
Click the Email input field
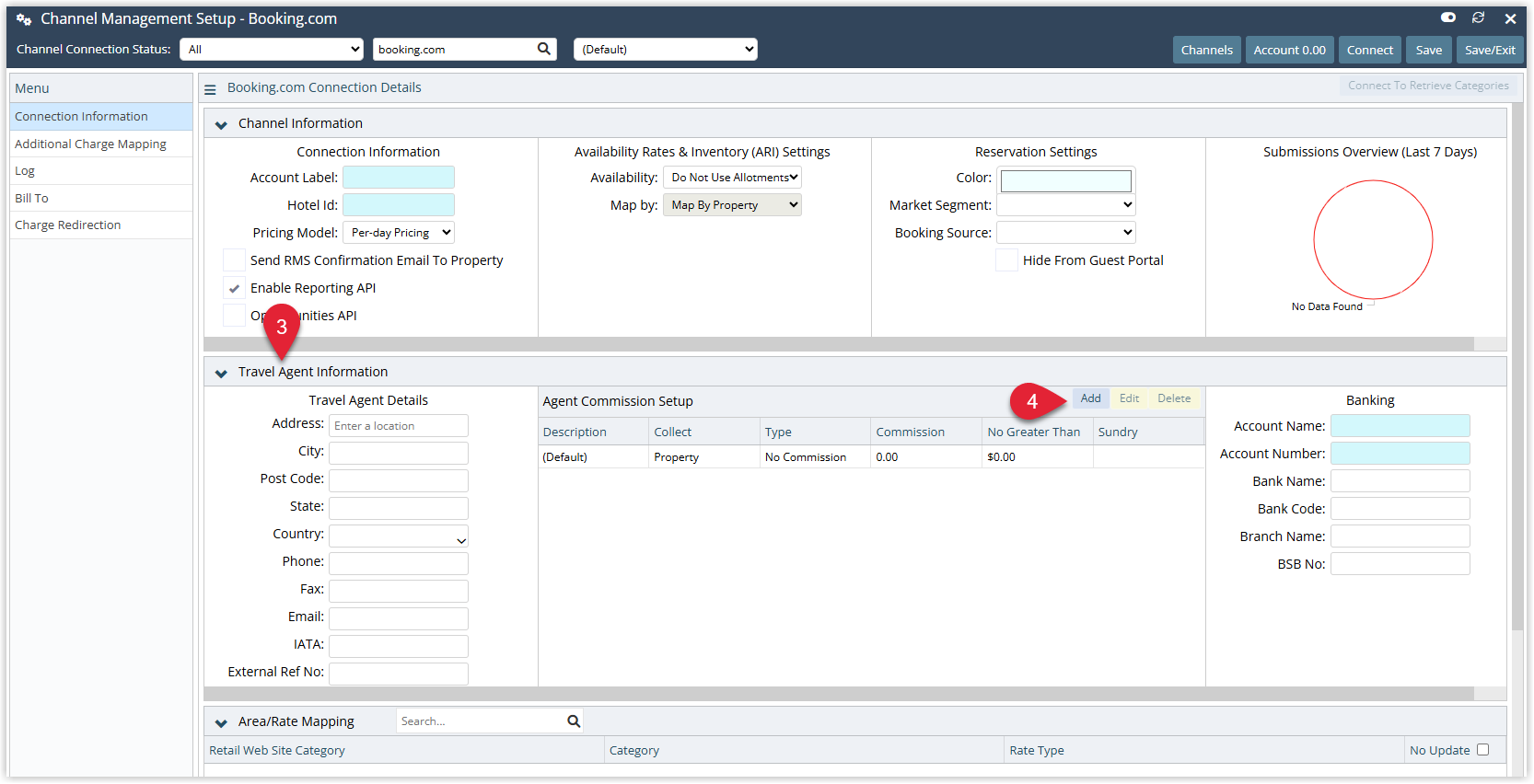(399, 619)
